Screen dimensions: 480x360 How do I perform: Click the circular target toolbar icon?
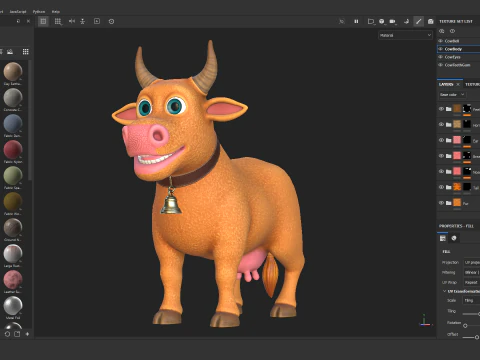click(111, 21)
